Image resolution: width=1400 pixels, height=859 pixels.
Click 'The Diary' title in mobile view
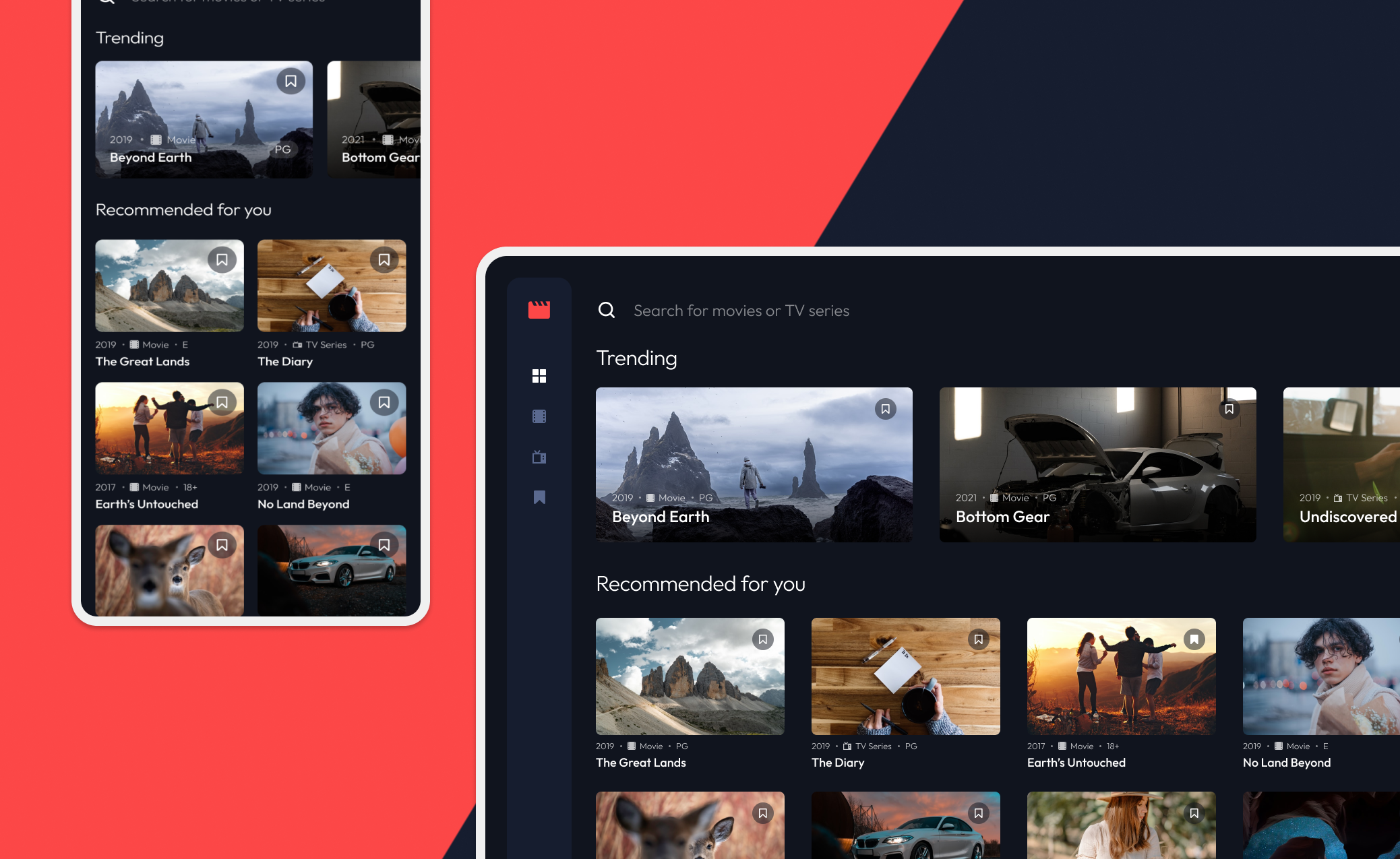coord(285,362)
